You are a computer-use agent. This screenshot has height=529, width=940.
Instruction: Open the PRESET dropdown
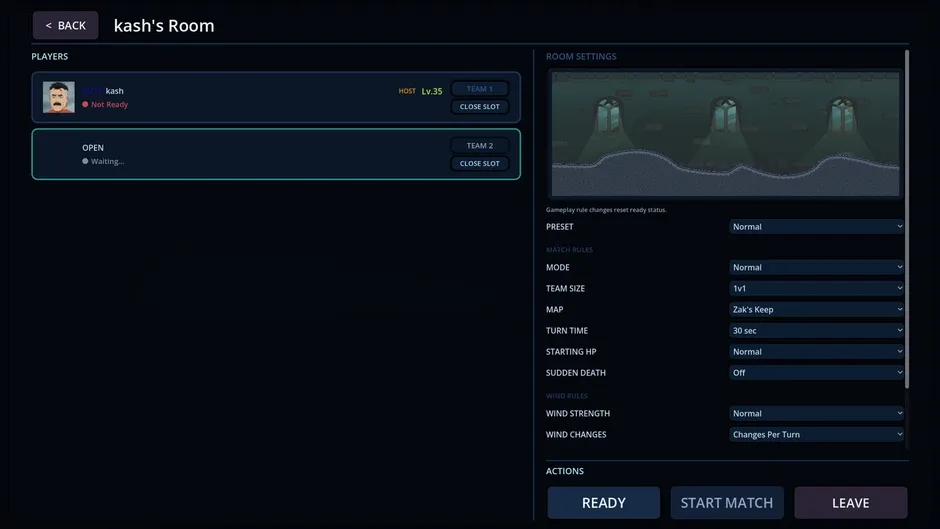[x=817, y=227]
